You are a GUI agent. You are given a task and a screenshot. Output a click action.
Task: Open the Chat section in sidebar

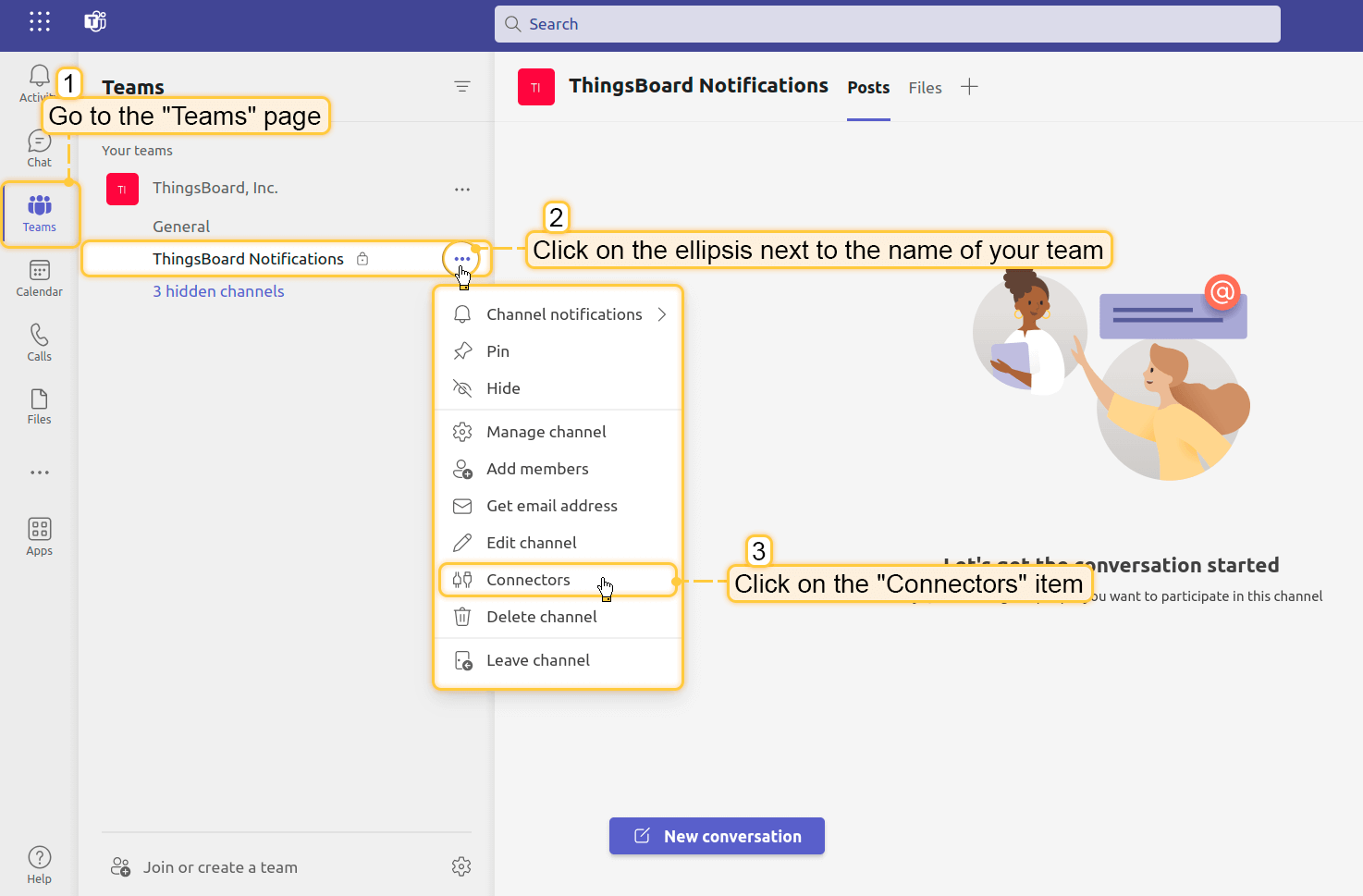click(39, 148)
